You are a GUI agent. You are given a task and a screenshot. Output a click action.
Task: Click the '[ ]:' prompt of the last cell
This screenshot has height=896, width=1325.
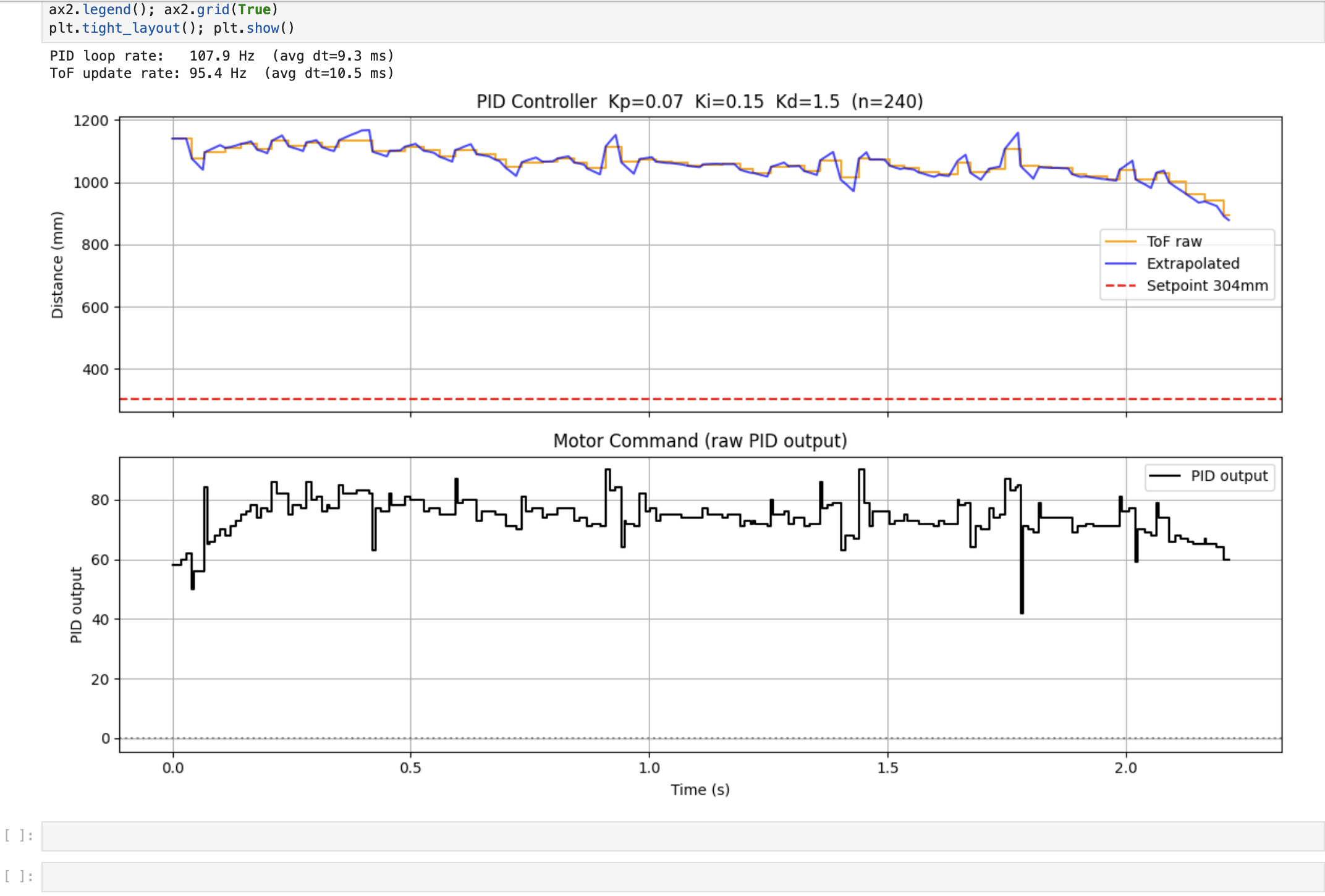pyautogui.click(x=19, y=876)
